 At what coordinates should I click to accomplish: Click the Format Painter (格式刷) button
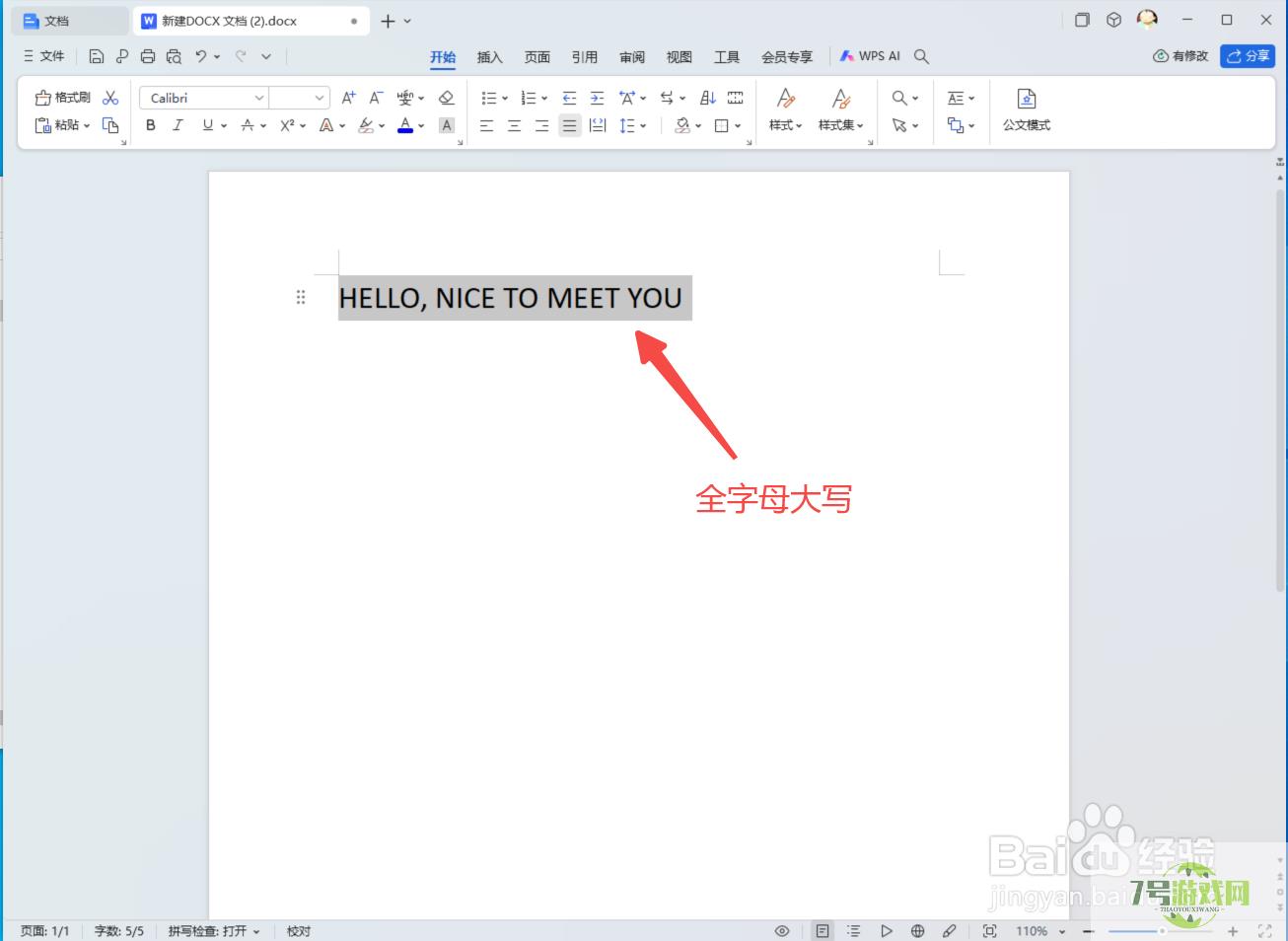pos(63,98)
